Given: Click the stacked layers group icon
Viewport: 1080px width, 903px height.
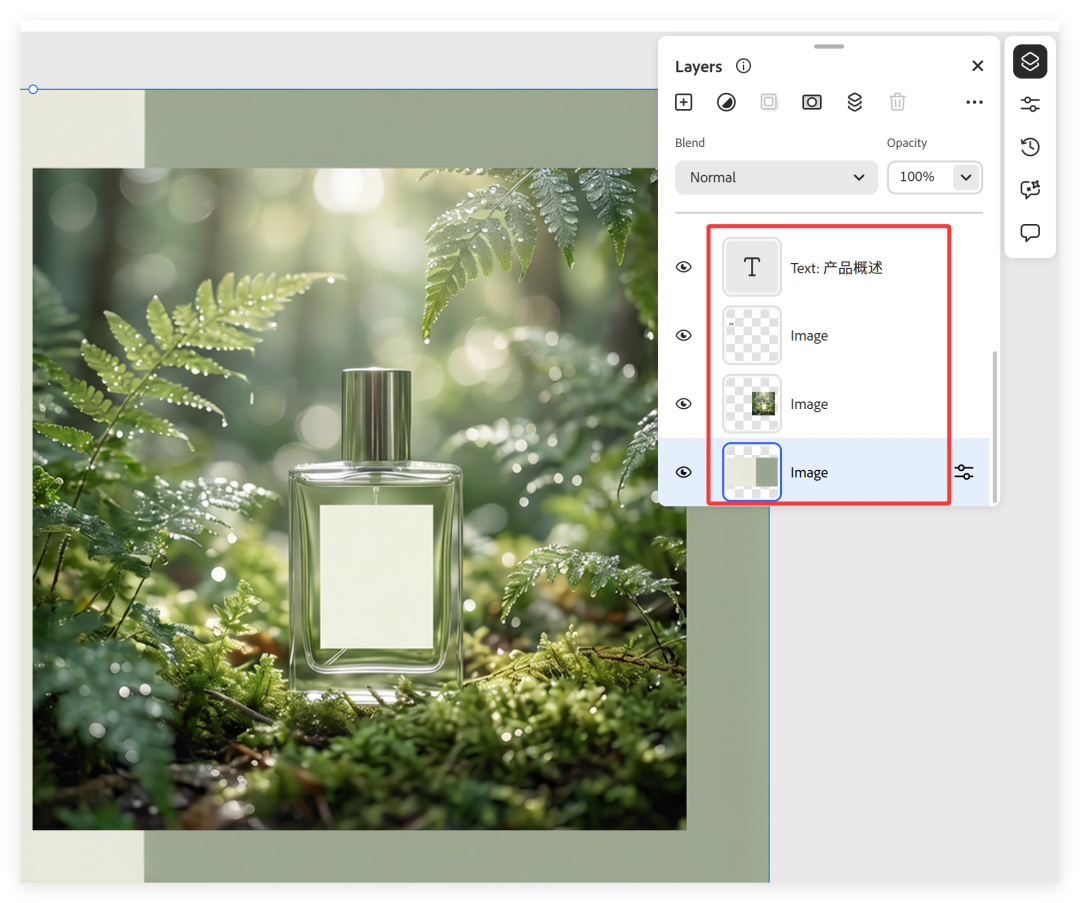Looking at the screenshot, I should pos(855,102).
